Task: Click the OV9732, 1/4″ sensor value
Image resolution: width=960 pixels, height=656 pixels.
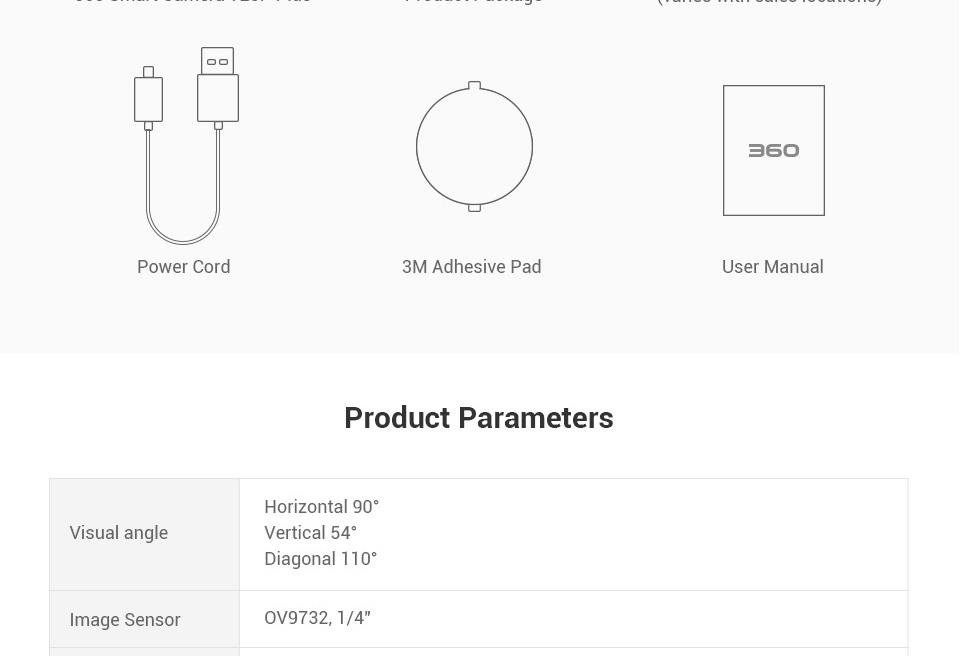Action: pos(318,617)
